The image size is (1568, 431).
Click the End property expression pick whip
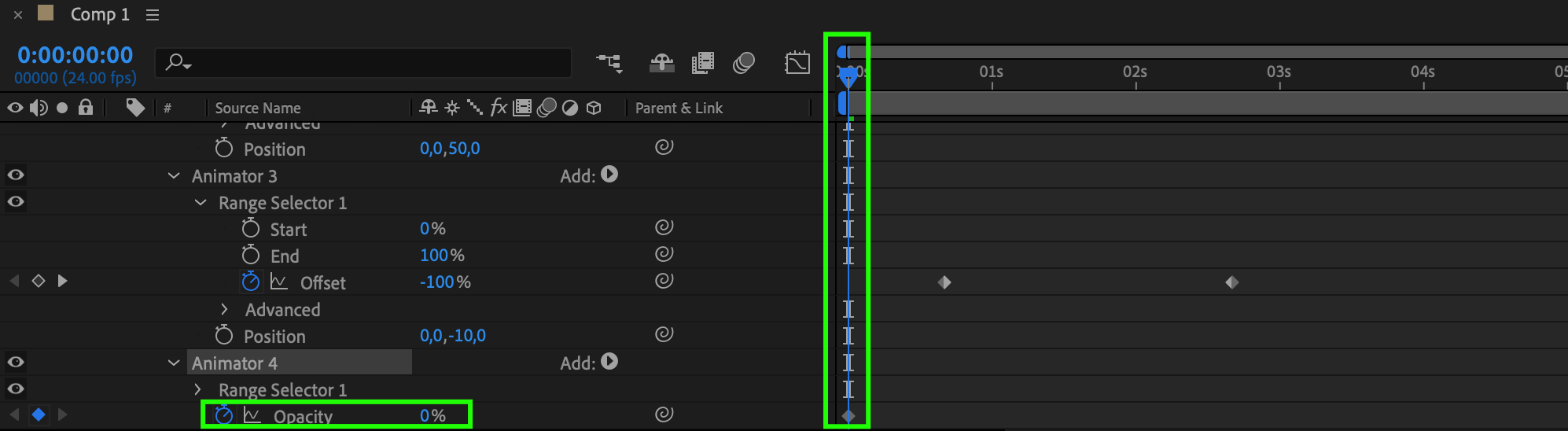[x=664, y=253]
